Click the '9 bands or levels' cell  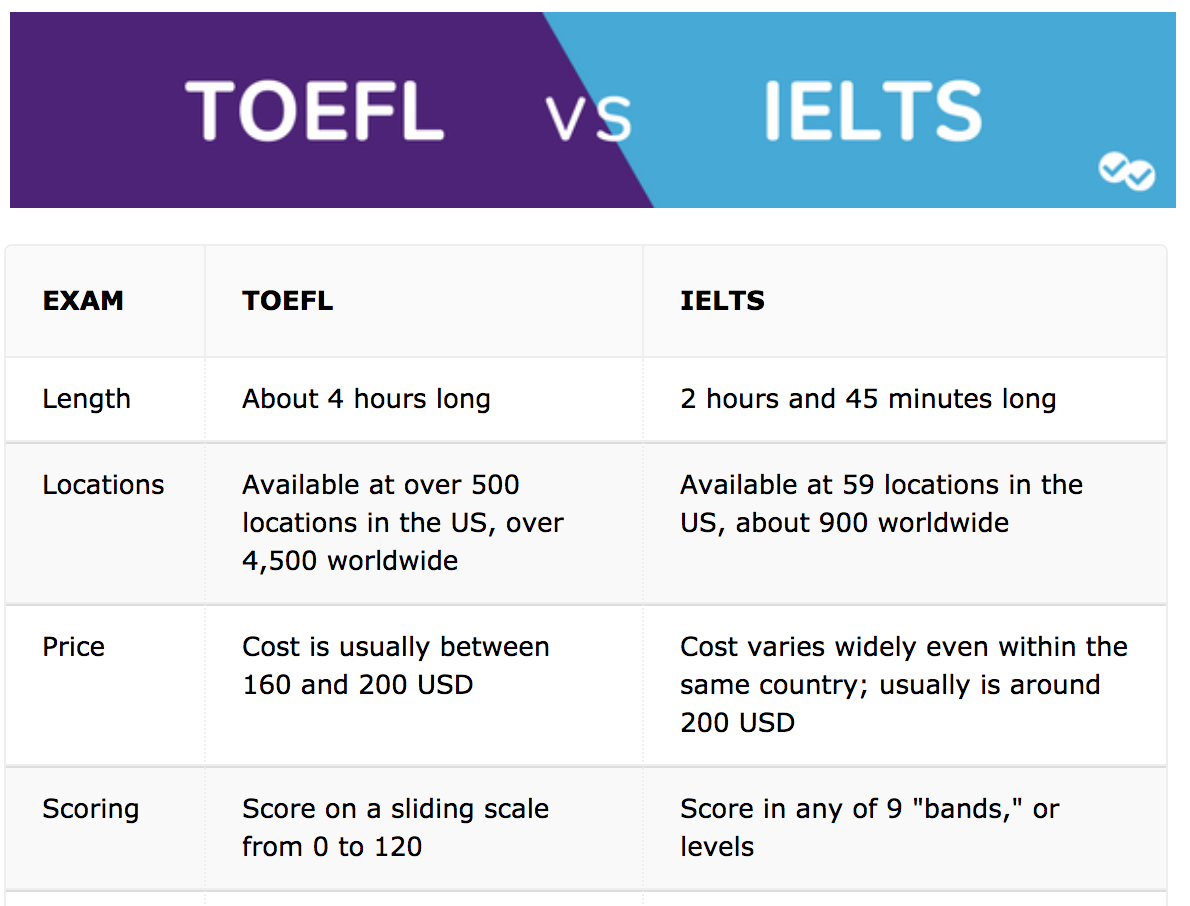pos(870,828)
